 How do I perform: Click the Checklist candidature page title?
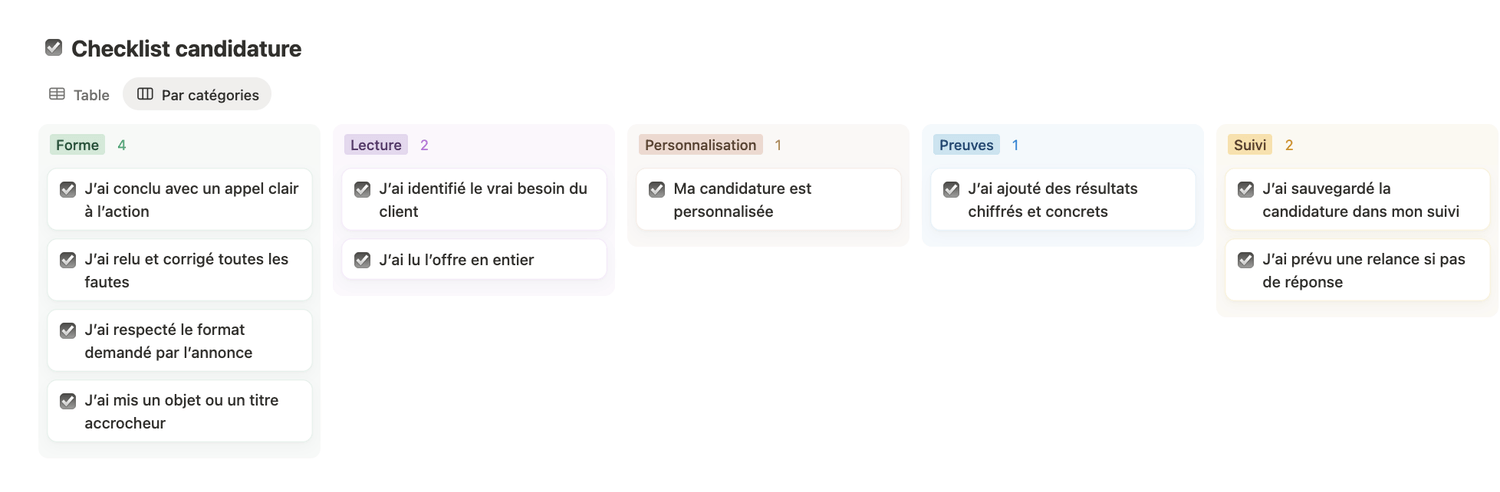point(186,48)
